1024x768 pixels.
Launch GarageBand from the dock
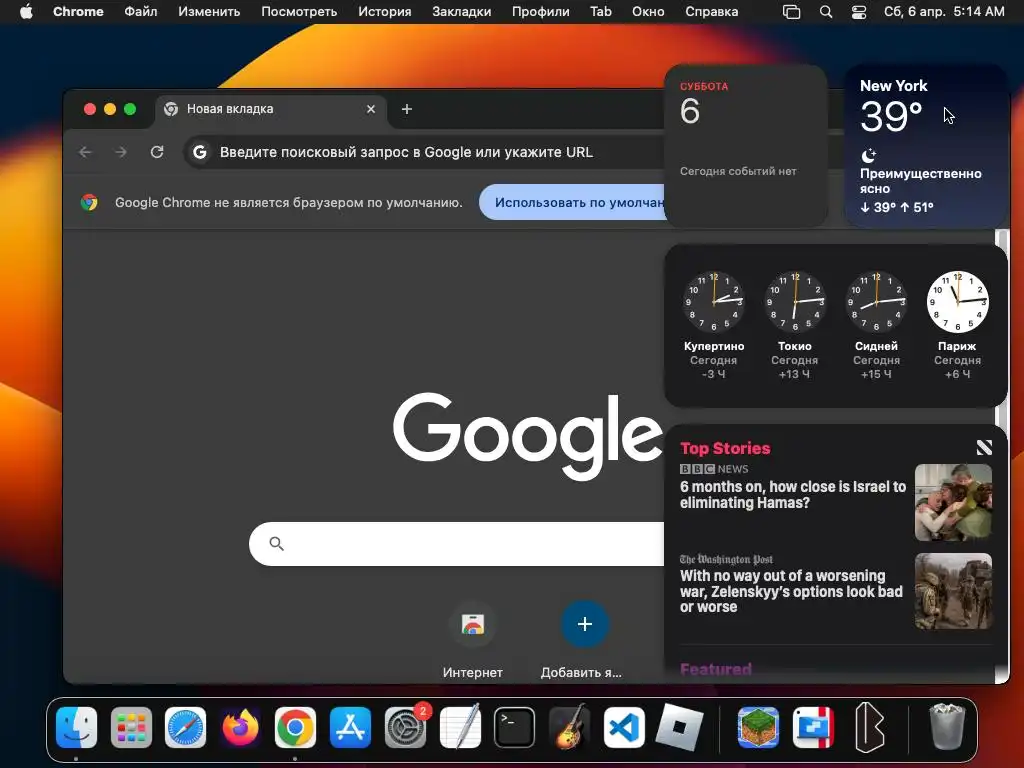point(569,727)
